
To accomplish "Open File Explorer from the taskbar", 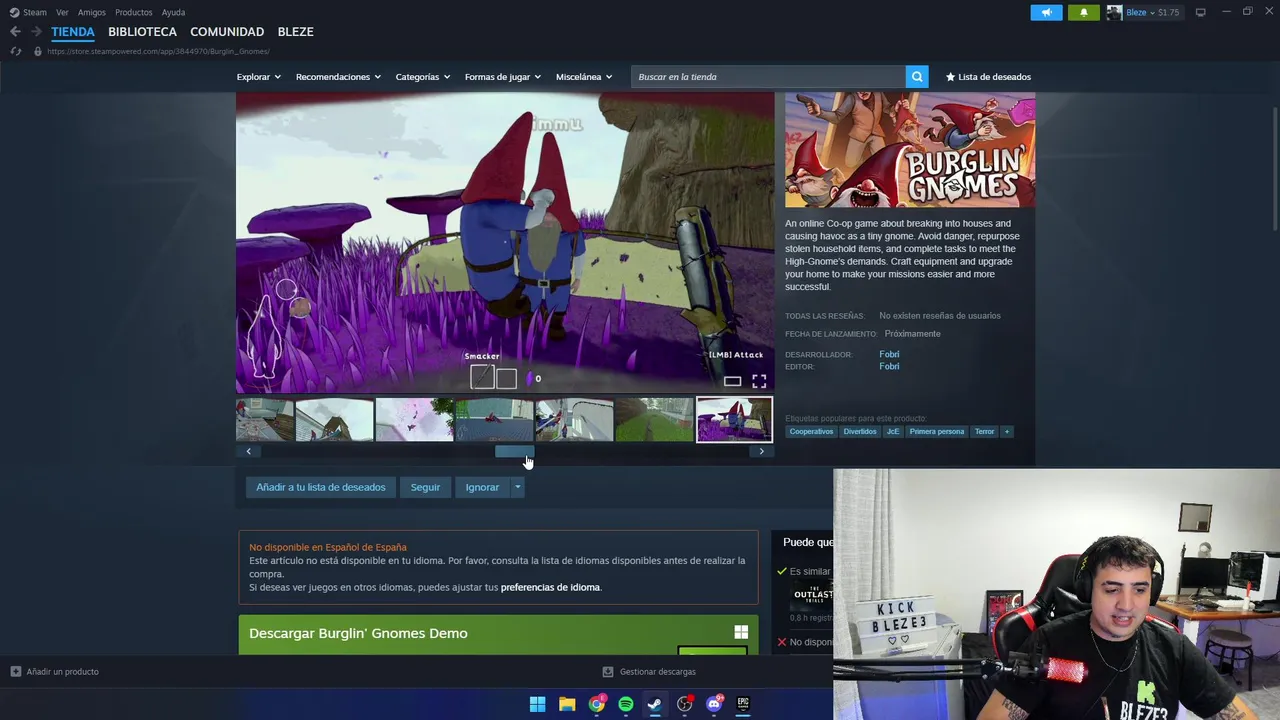I will point(567,704).
